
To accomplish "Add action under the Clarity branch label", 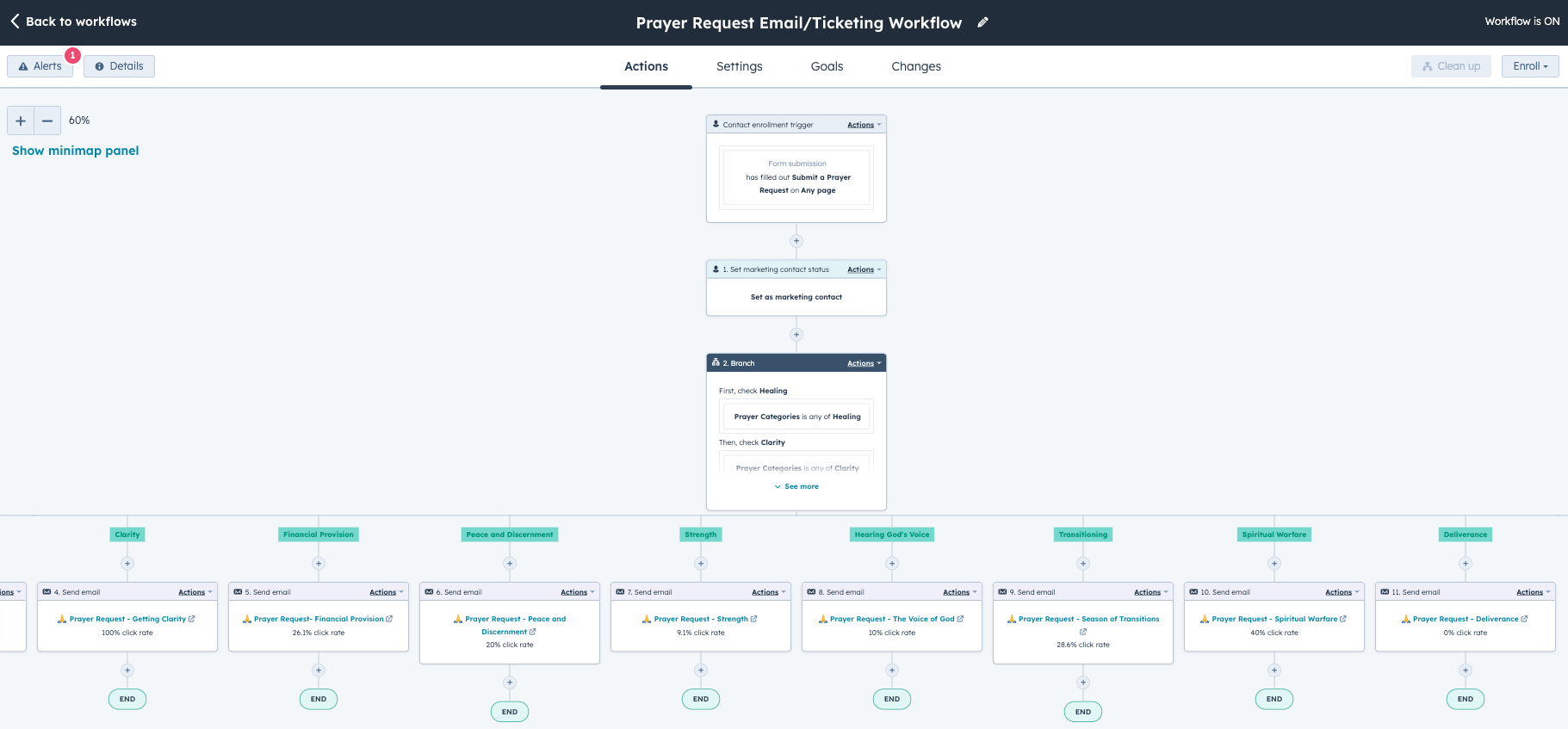I will pos(127,564).
